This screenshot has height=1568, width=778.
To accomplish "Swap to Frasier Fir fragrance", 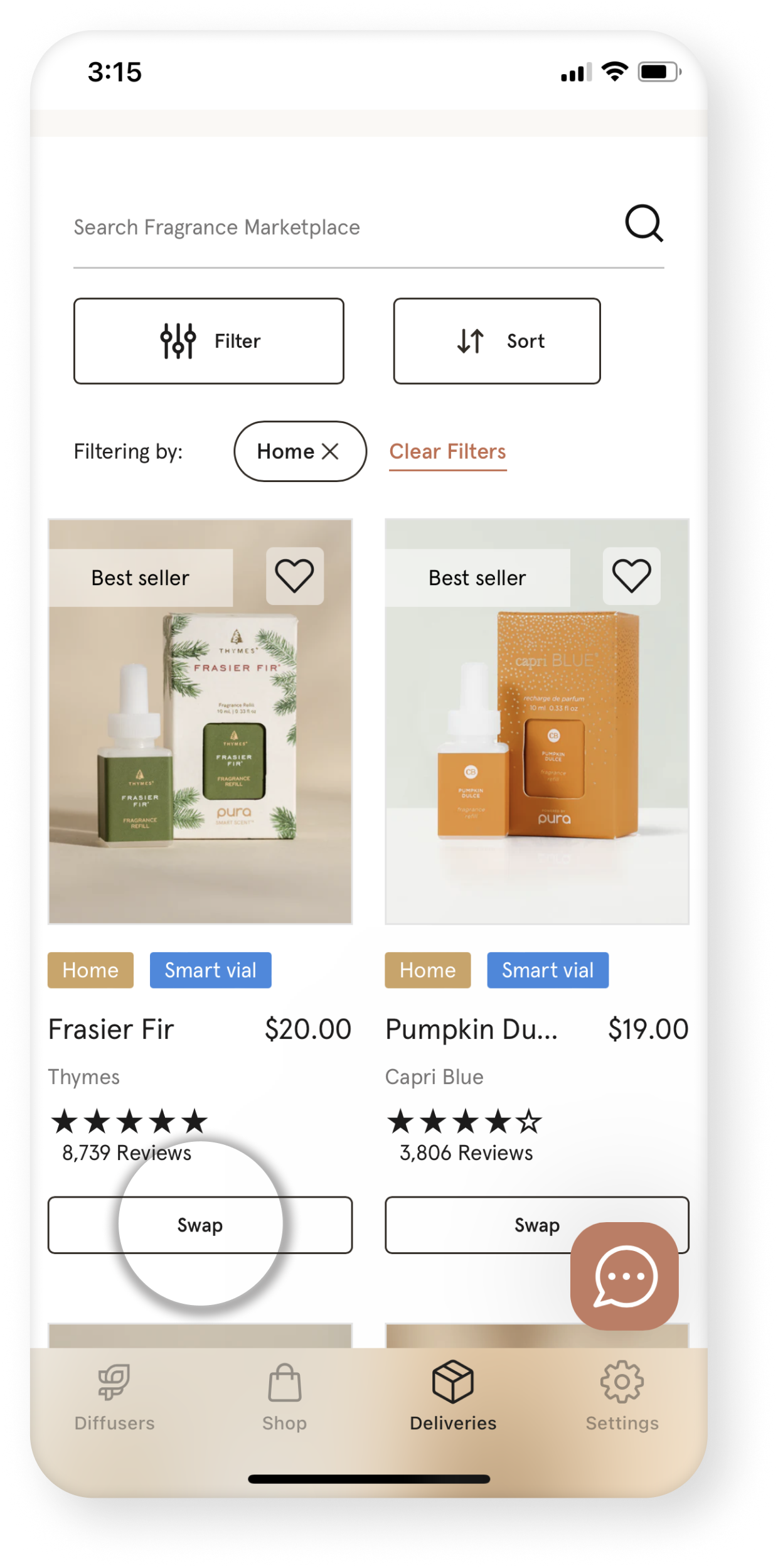I will pyautogui.click(x=200, y=1225).
